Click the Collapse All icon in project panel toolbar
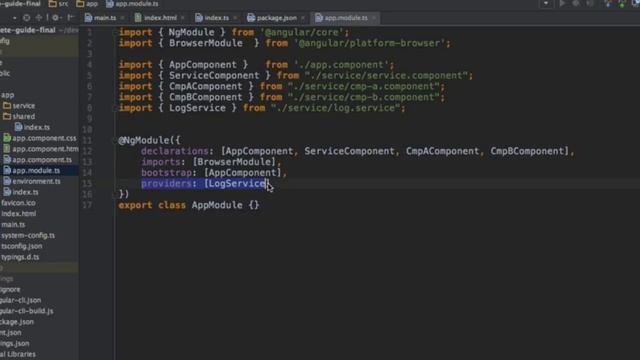640x360 pixels. [39, 18]
